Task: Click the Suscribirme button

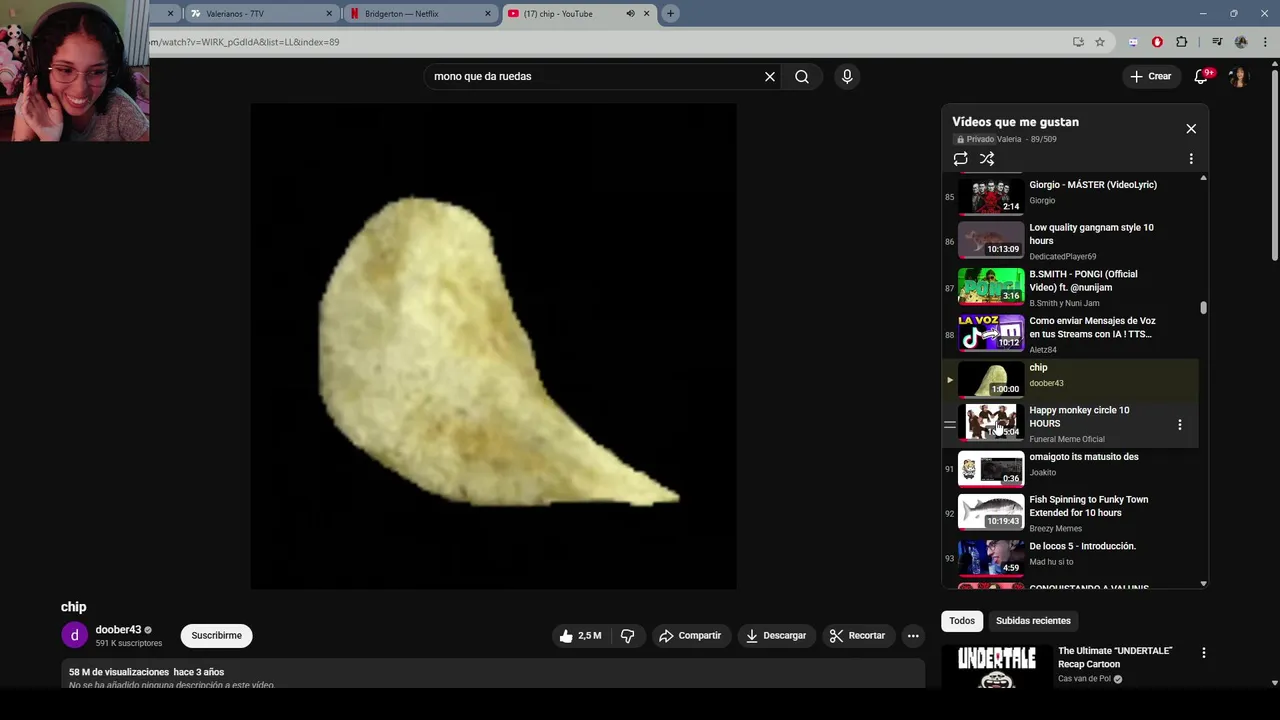Action: [x=217, y=636]
